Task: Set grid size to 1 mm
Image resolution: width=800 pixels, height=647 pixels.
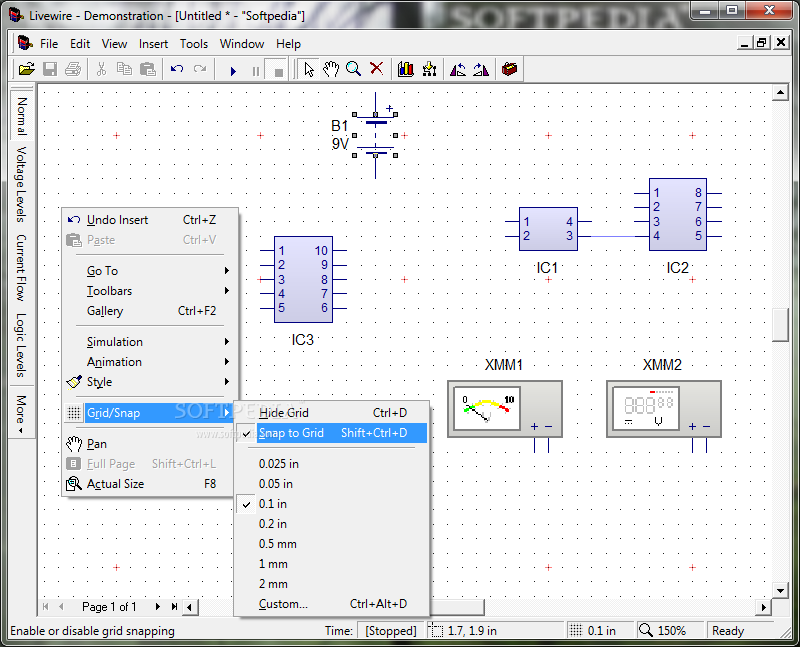Action: point(332,564)
